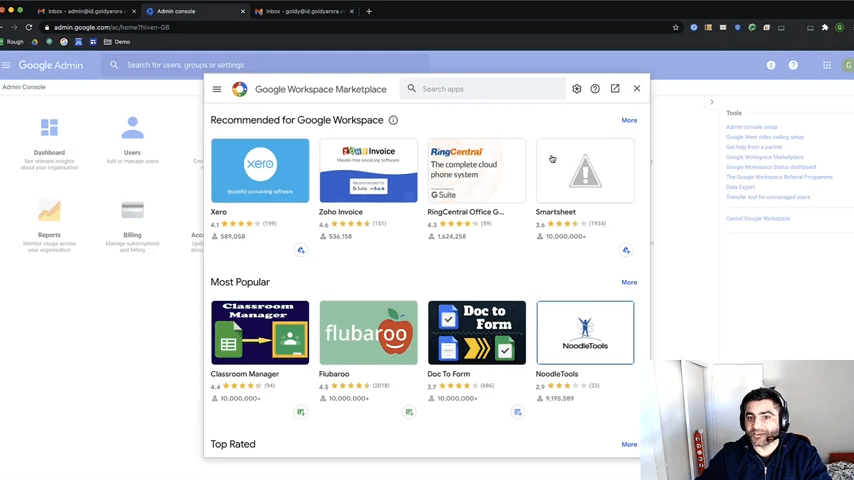The width and height of the screenshot is (854, 480).
Task: Open the Billing tile in Admin console
Action: 132,226
